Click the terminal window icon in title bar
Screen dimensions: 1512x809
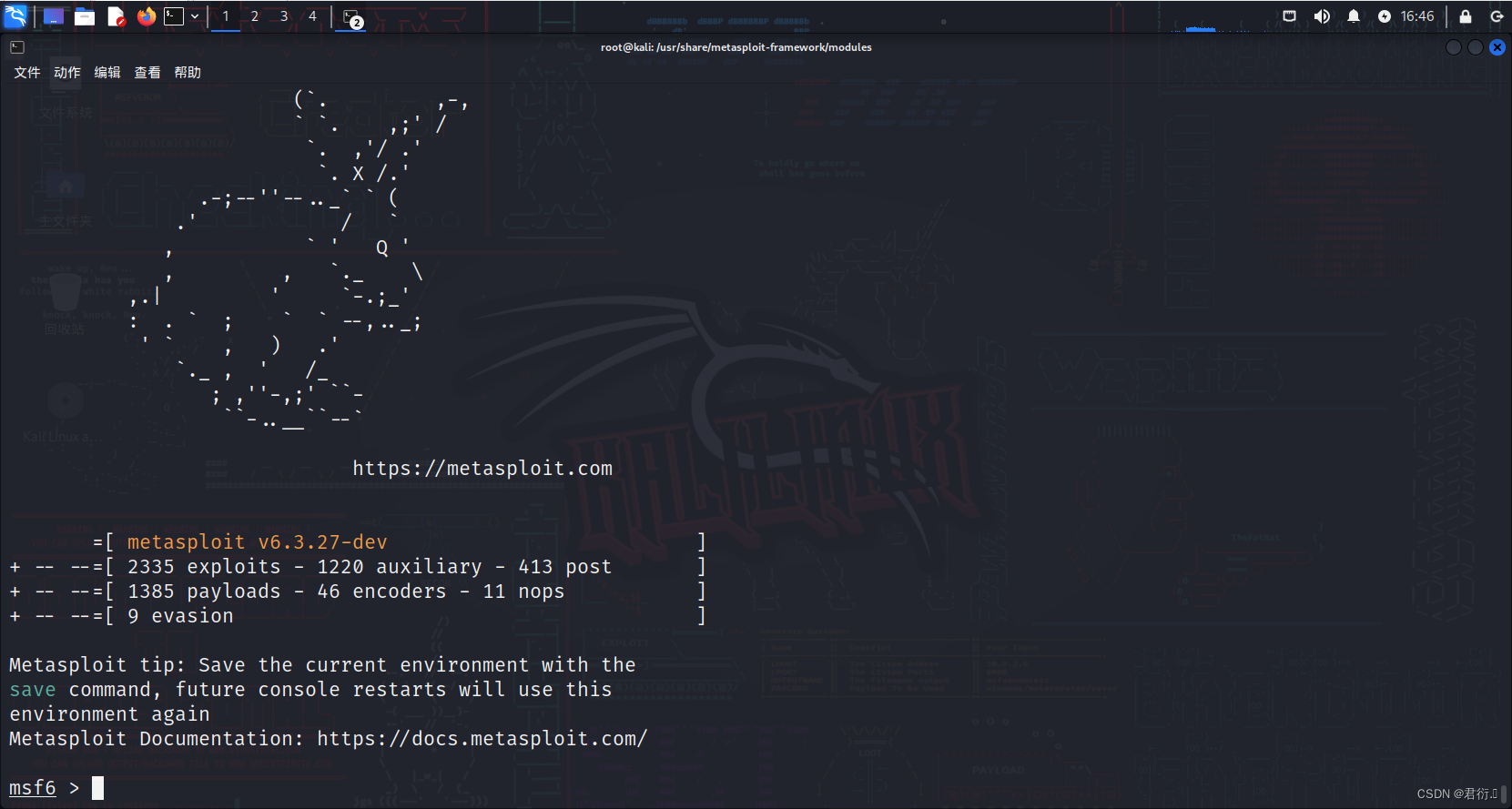17,47
